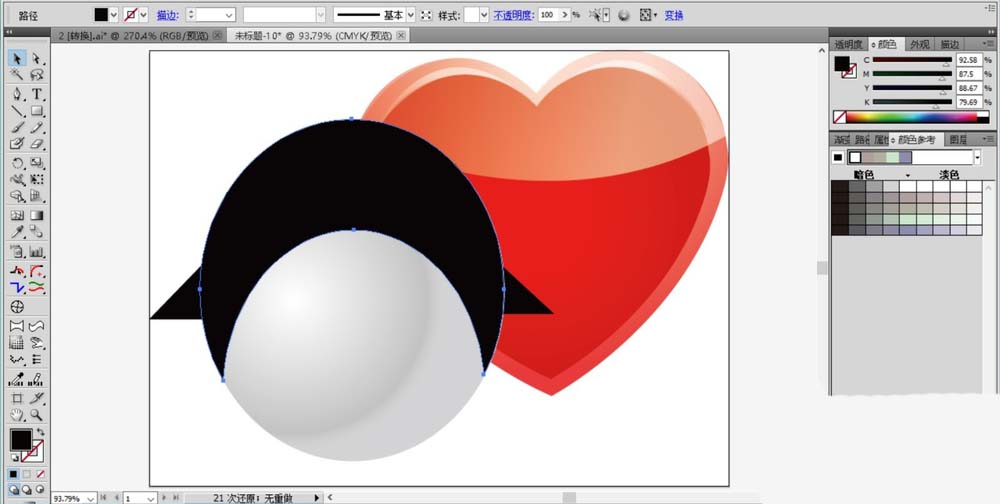1000x504 pixels.
Task: Open the artboard number dropdown
Action: (151, 498)
